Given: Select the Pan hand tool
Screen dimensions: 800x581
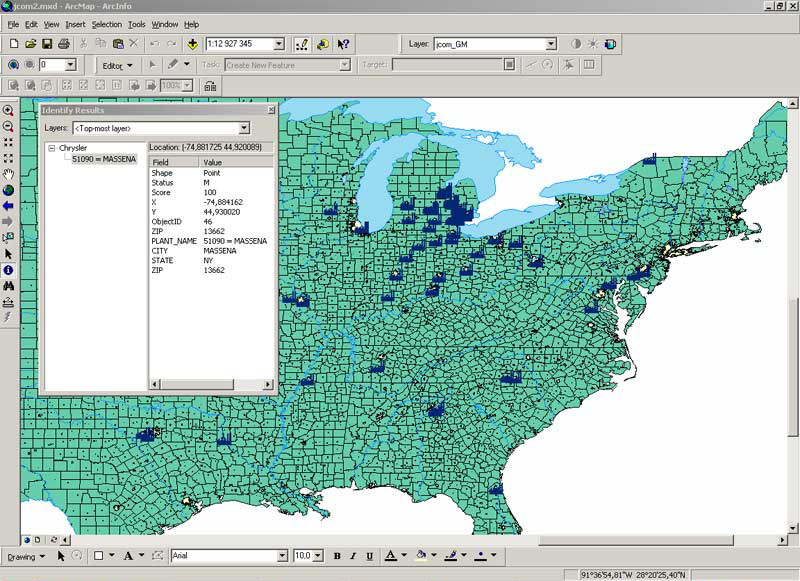Looking at the screenshot, I should pyautogui.click(x=9, y=174).
